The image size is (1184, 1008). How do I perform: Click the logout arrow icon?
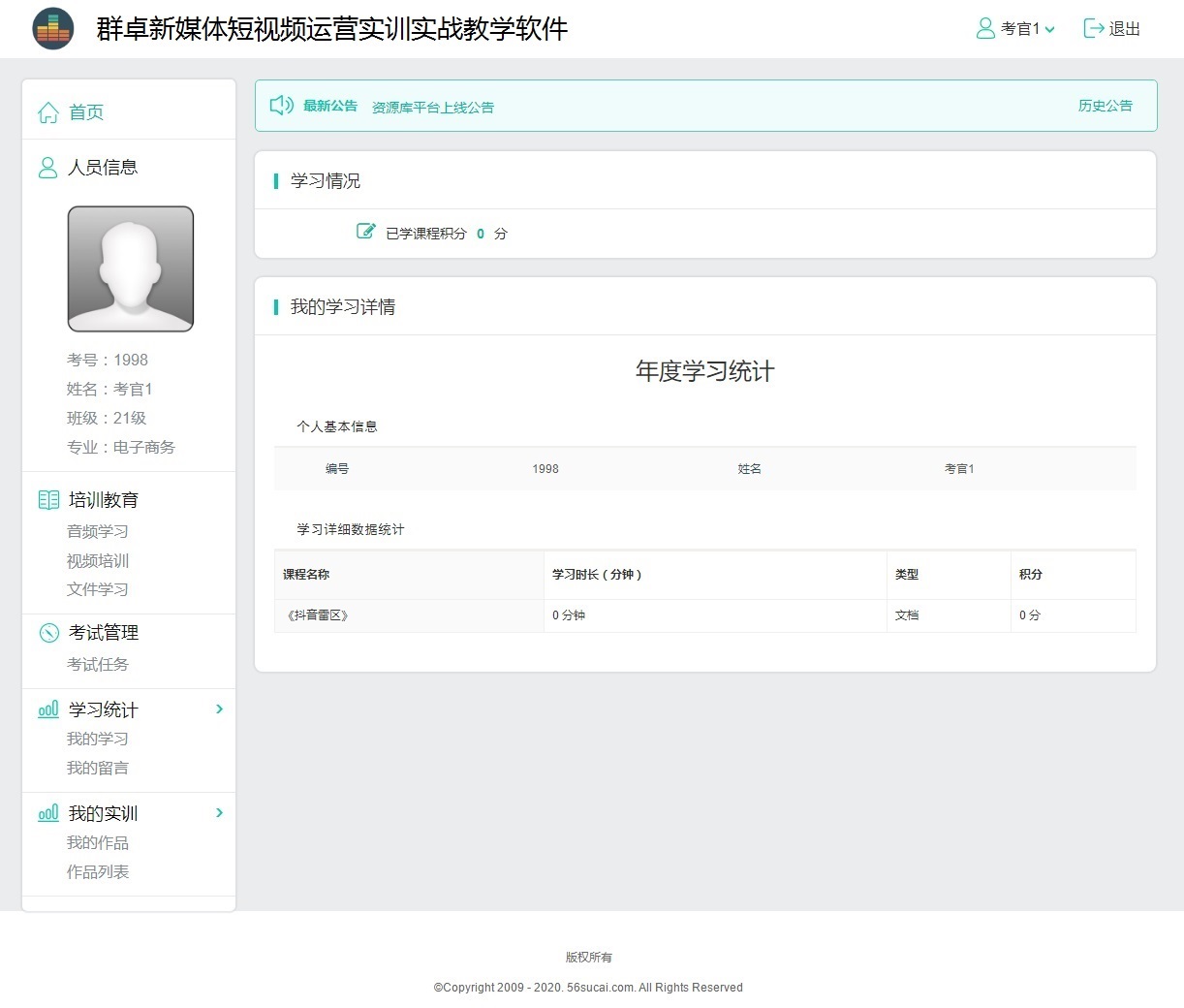pyautogui.click(x=1093, y=29)
